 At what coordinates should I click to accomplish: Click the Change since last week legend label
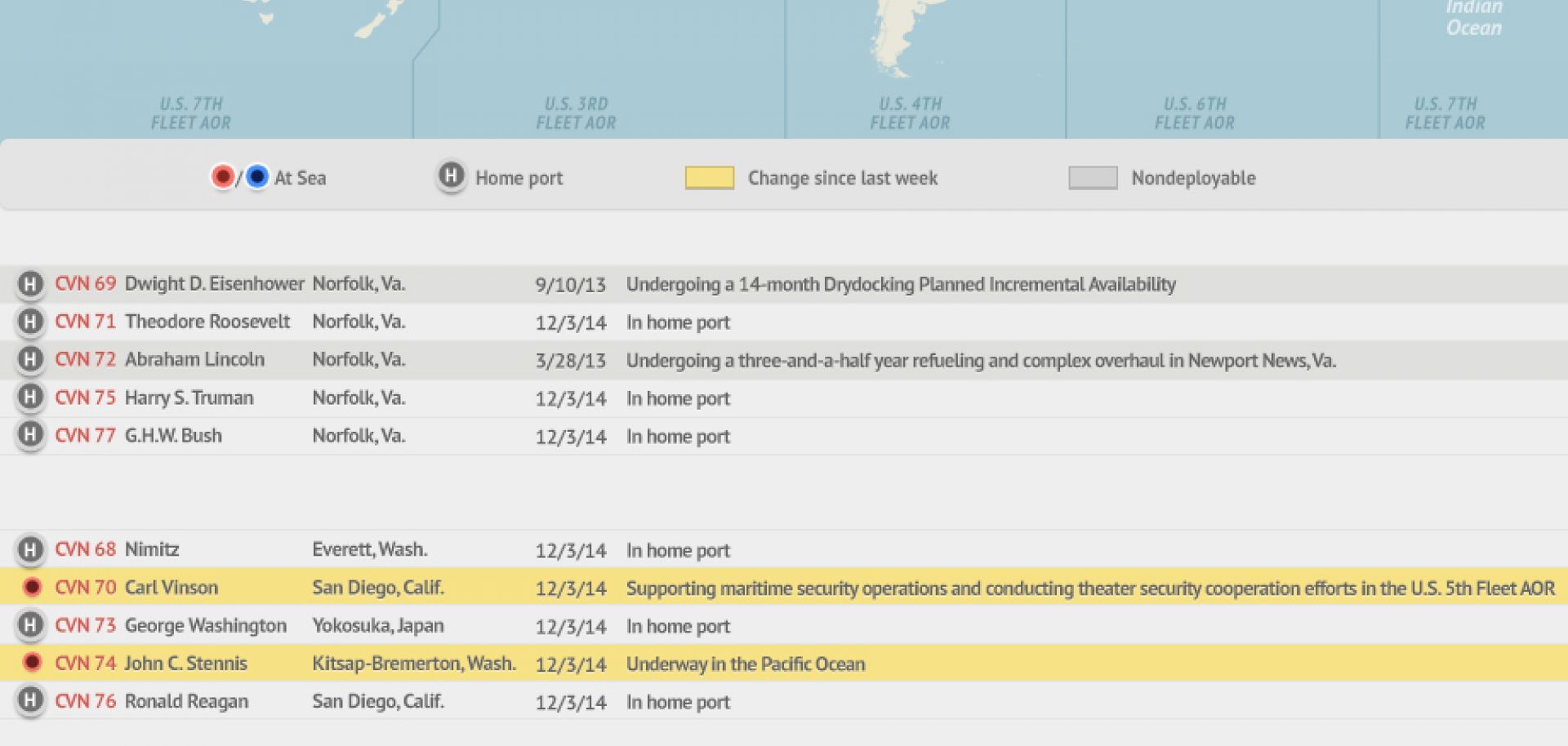coord(843,178)
